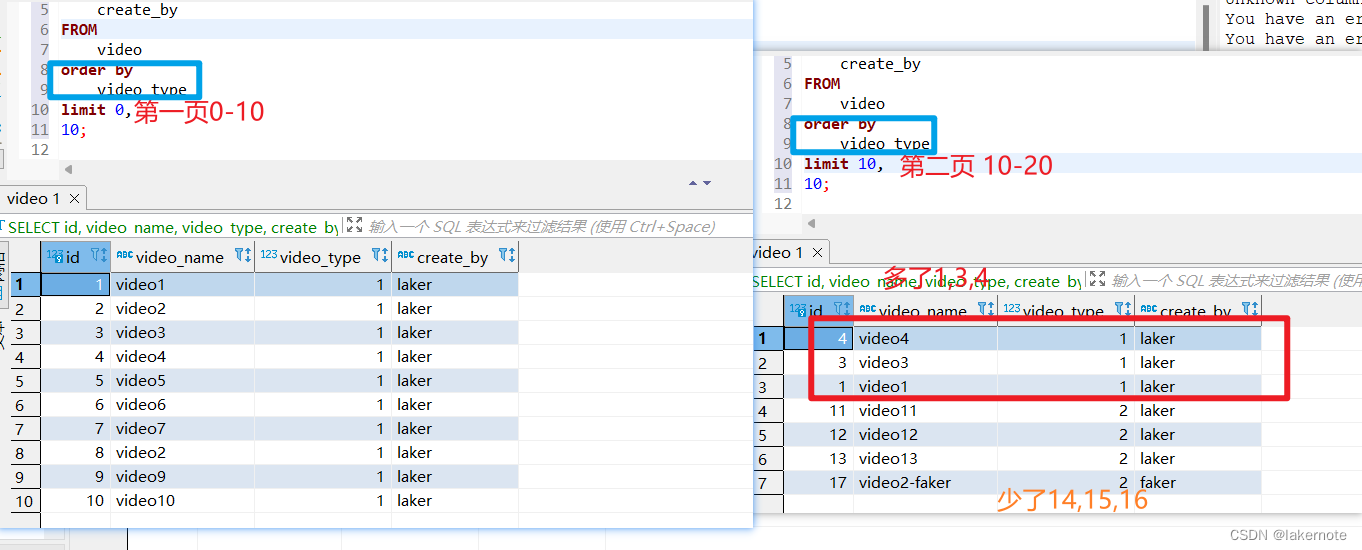Click 'video' table name in left editor
Image resolution: width=1362 pixels, height=550 pixels.
click(x=119, y=50)
